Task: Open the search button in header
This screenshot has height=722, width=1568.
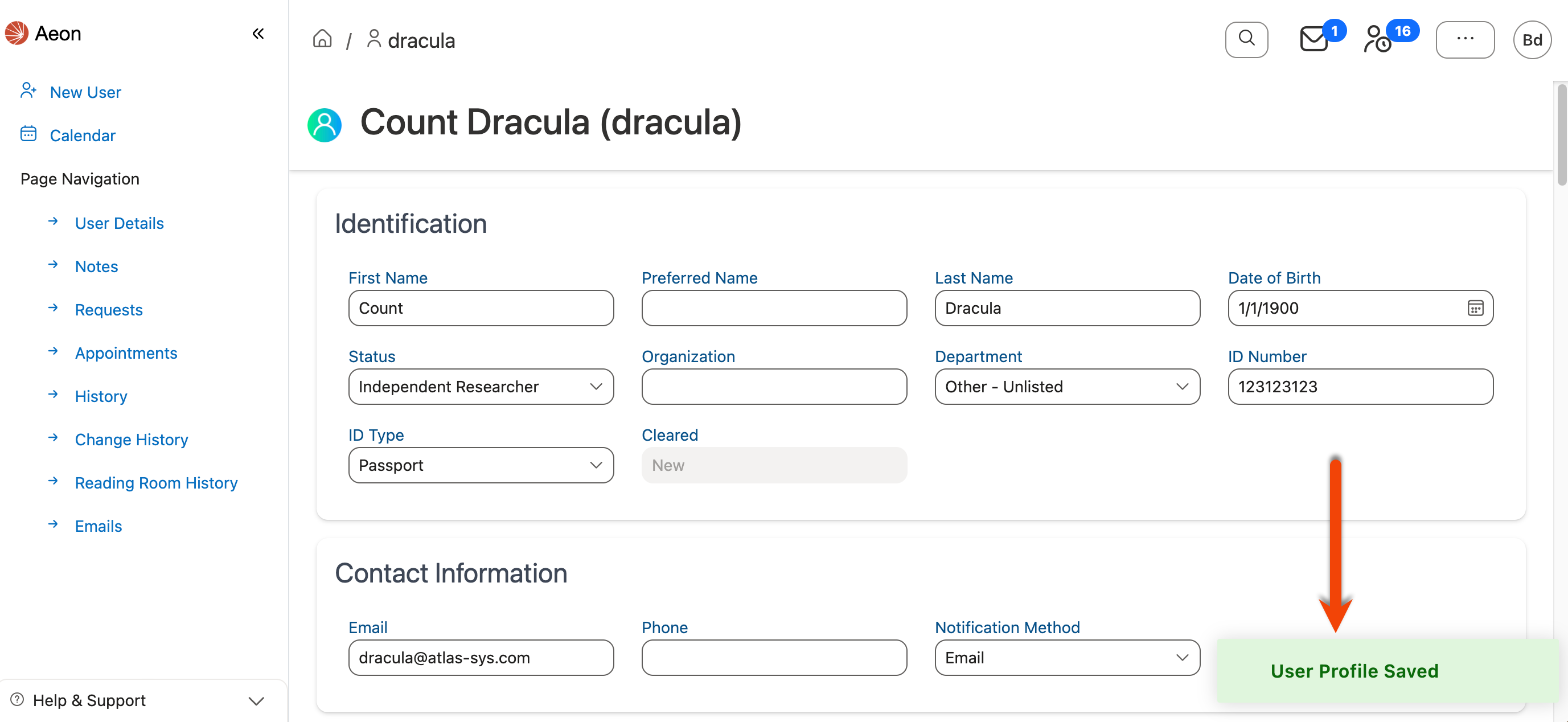Action: coord(1246,39)
